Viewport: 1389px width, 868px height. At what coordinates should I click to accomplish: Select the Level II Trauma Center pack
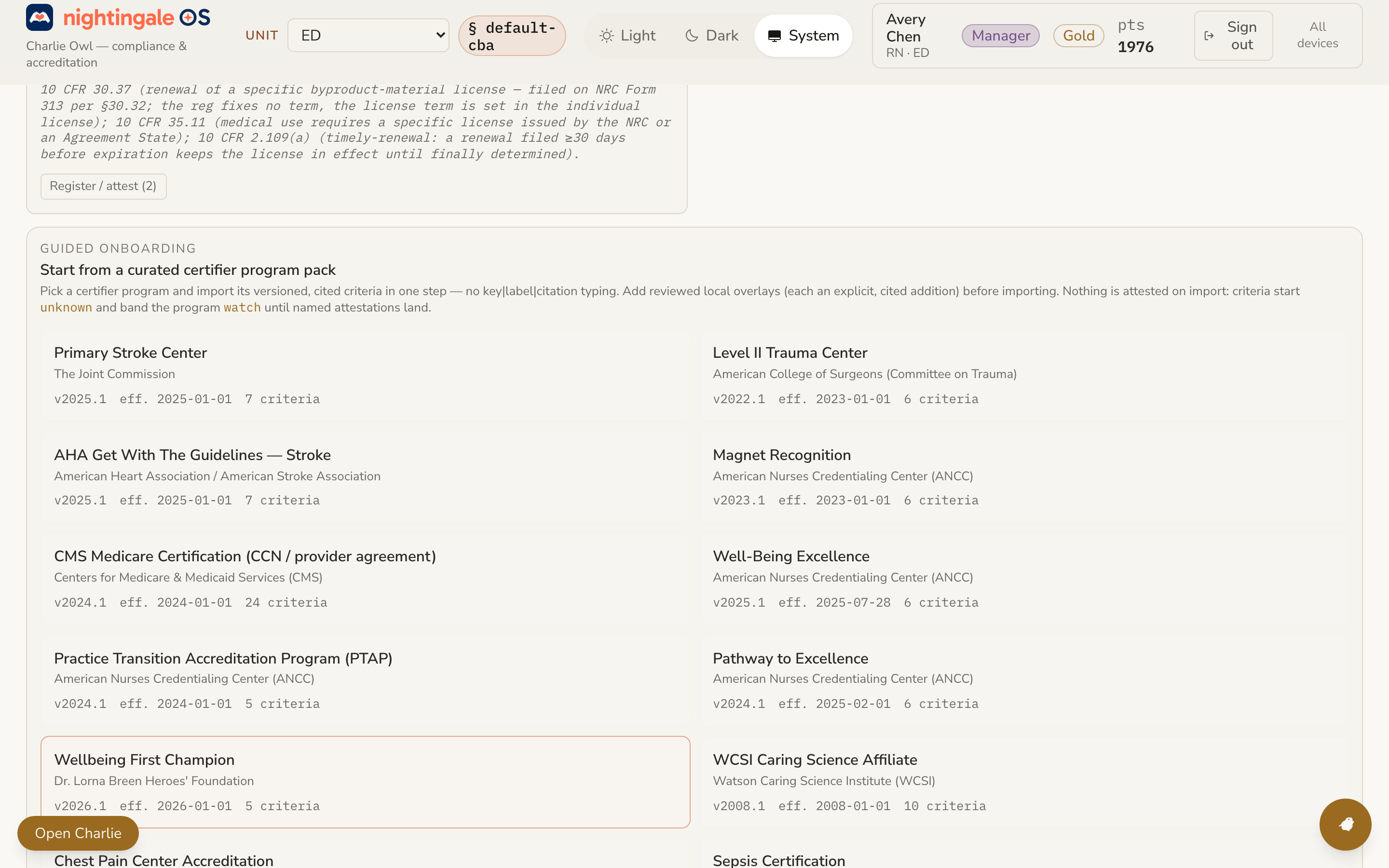[1024, 376]
